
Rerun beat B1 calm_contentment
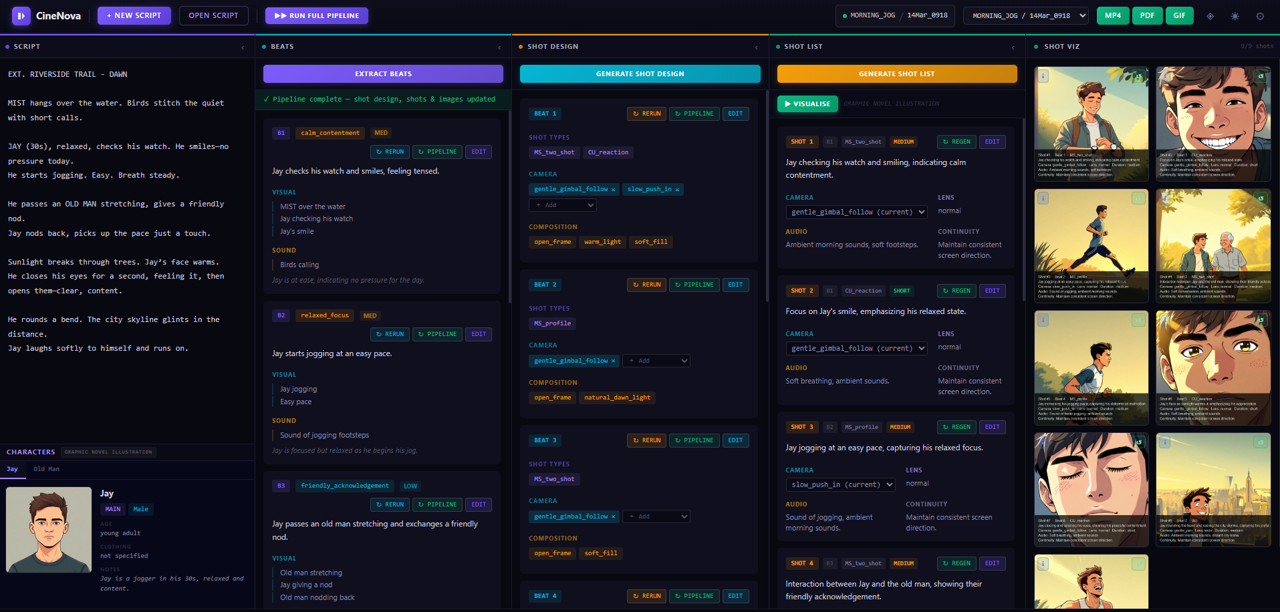(x=390, y=152)
